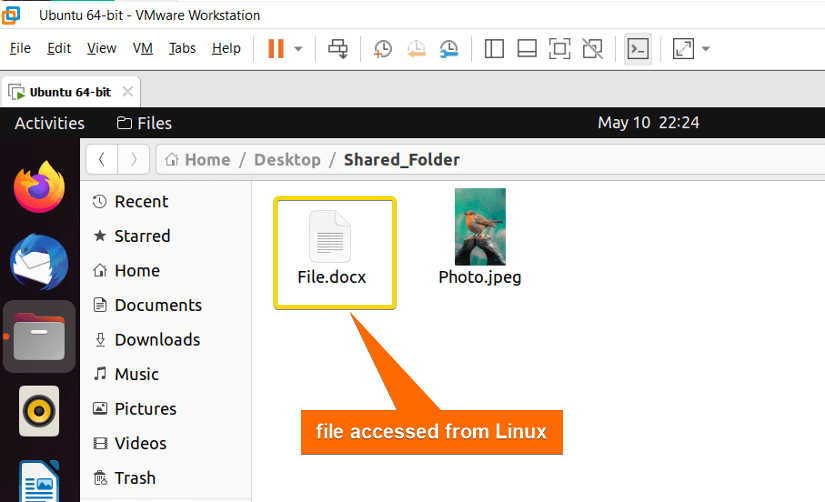
Task: Open the snapshot manager
Action: tap(449, 49)
